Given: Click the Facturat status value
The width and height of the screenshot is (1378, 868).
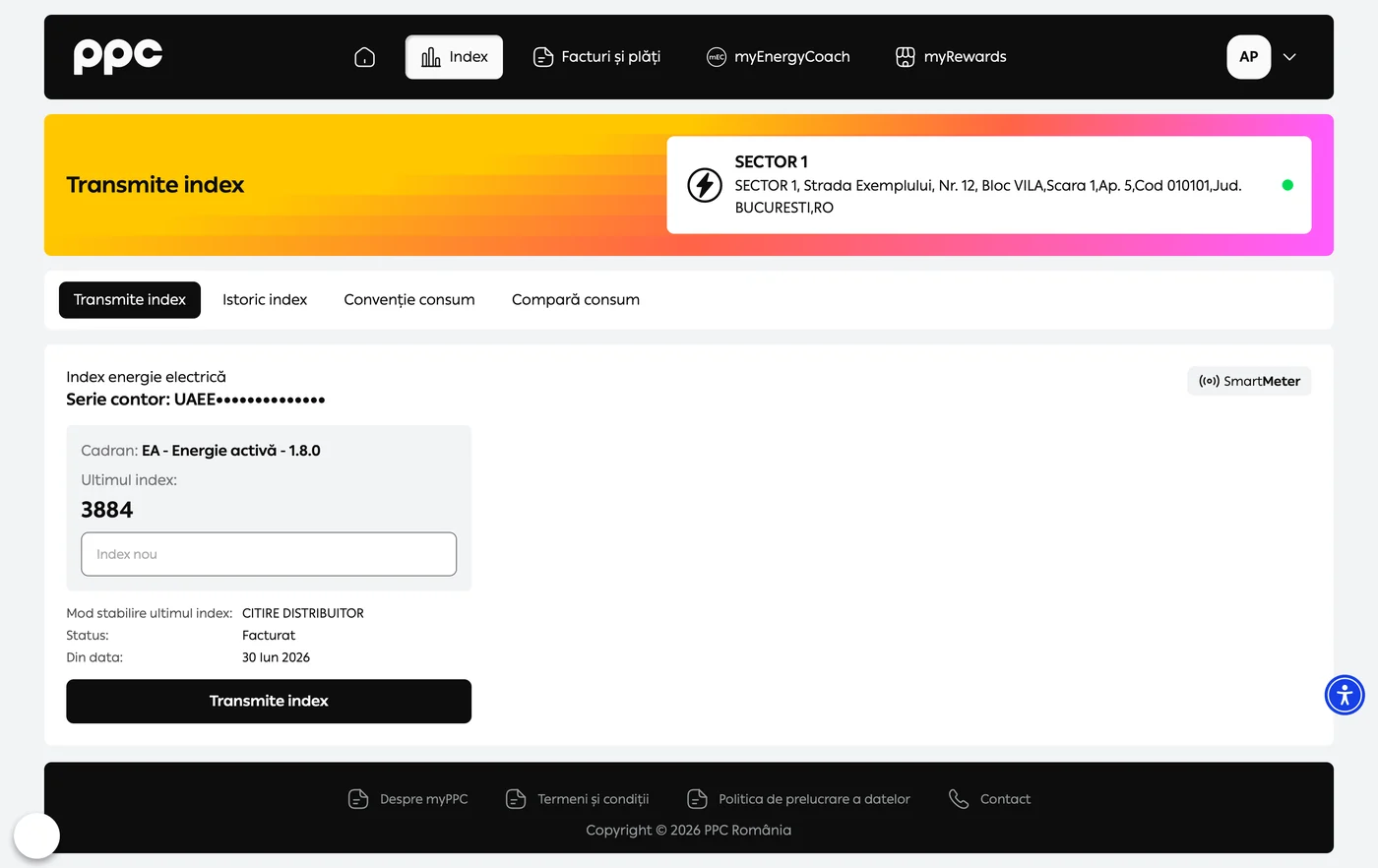Looking at the screenshot, I should [x=269, y=636].
